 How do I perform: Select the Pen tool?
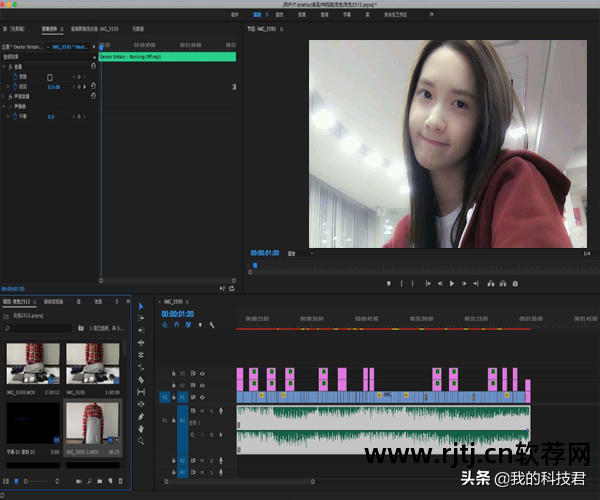point(141,417)
